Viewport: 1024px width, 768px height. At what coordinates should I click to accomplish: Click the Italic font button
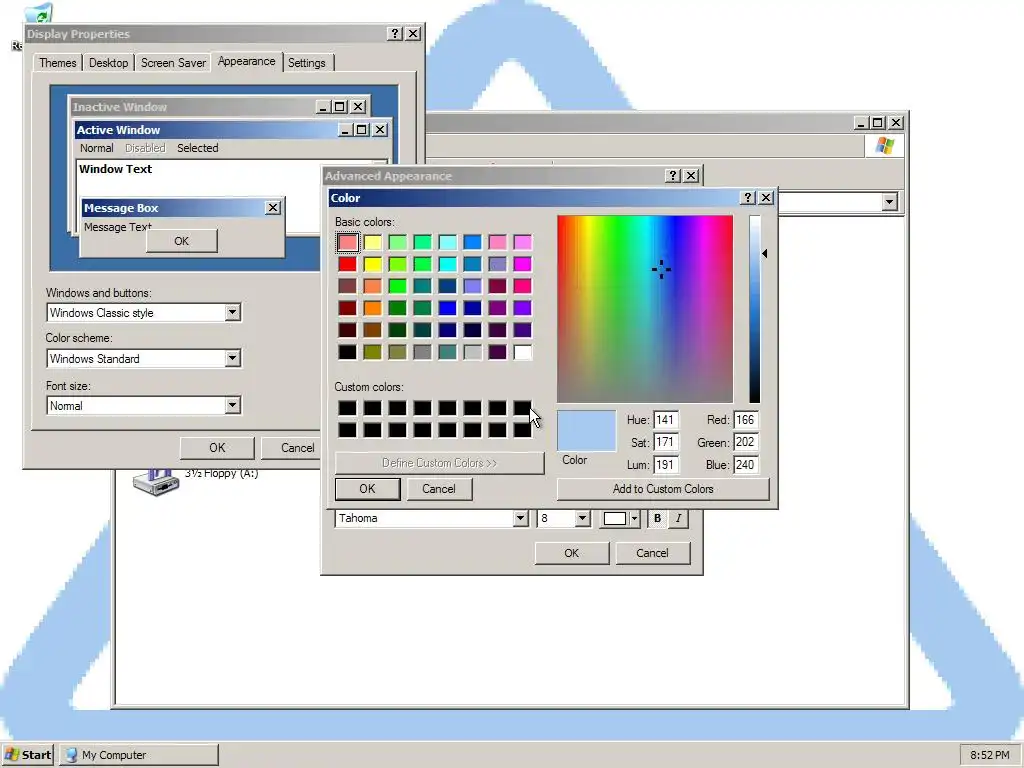679,519
